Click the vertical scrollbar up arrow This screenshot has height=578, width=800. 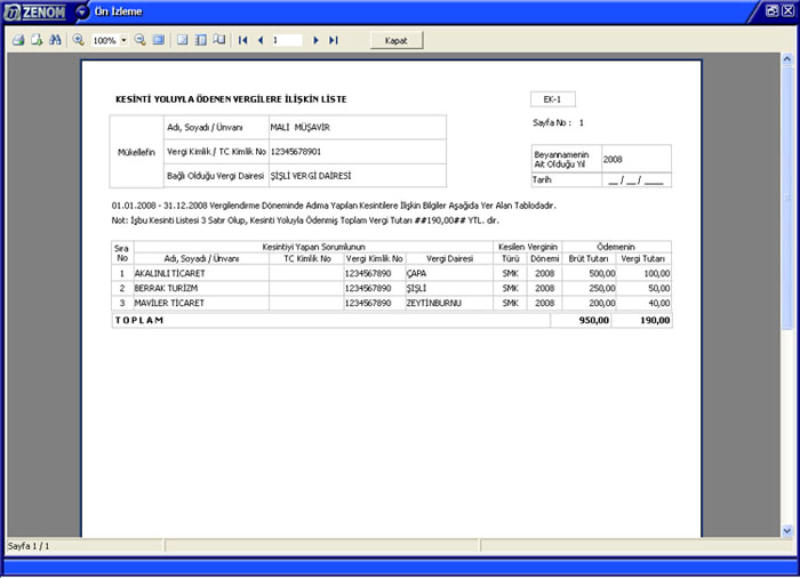[787, 59]
